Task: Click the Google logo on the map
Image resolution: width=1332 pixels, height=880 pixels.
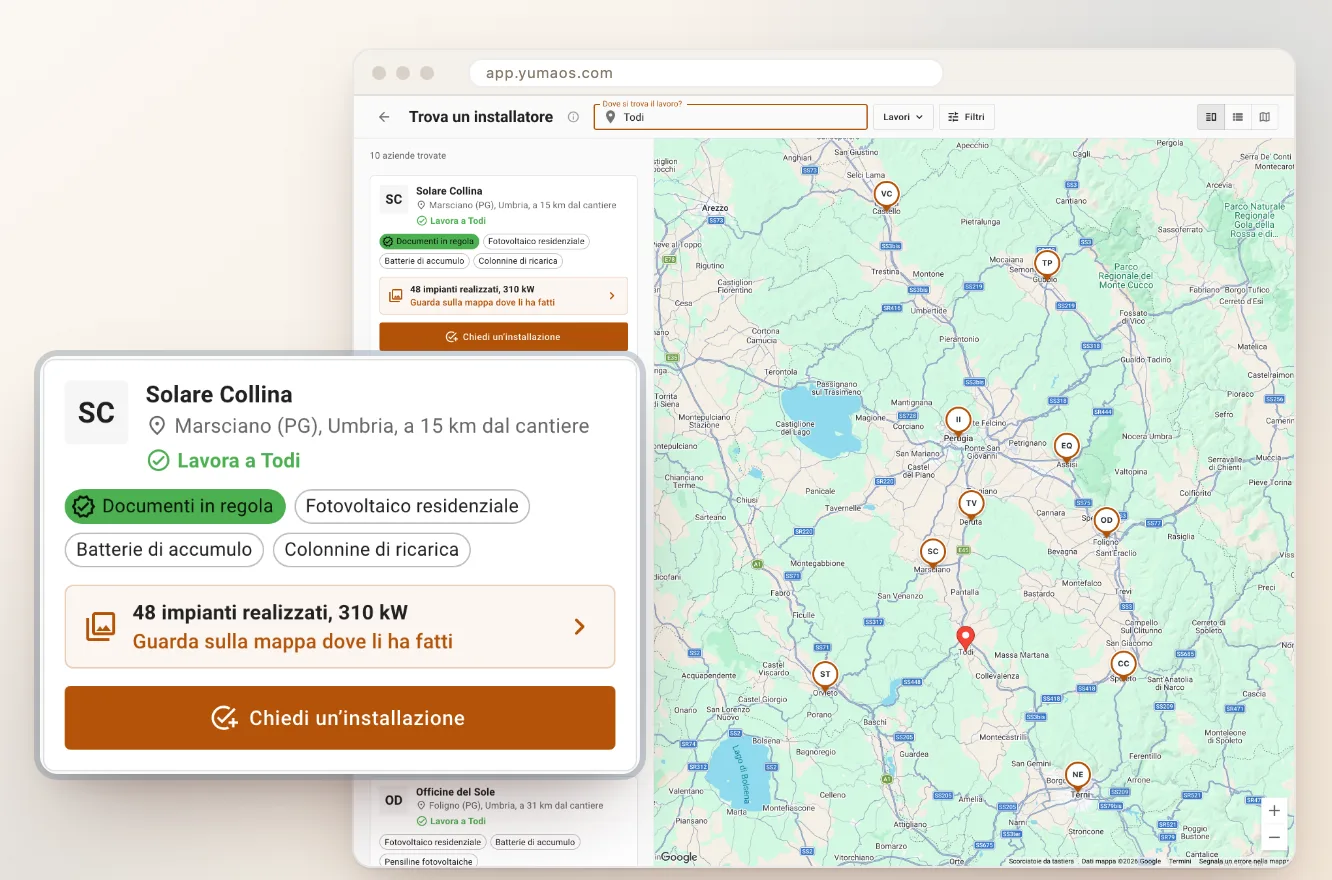Action: [679, 857]
